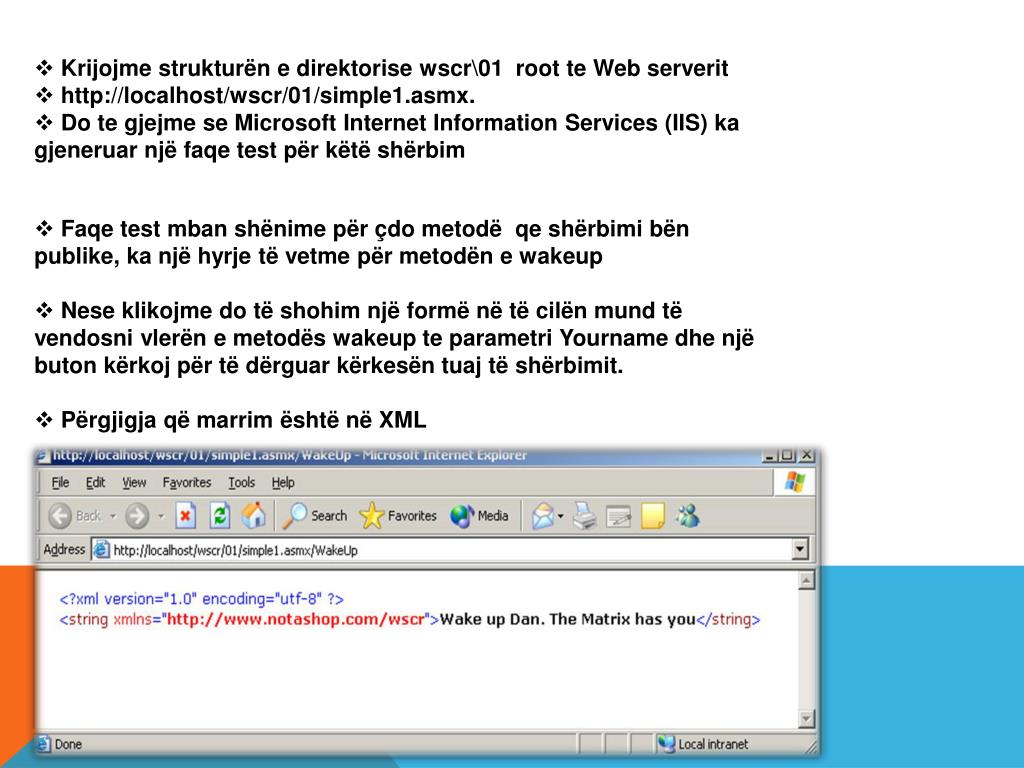Open the Tools menu
The height and width of the screenshot is (768, 1024).
(242, 483)
